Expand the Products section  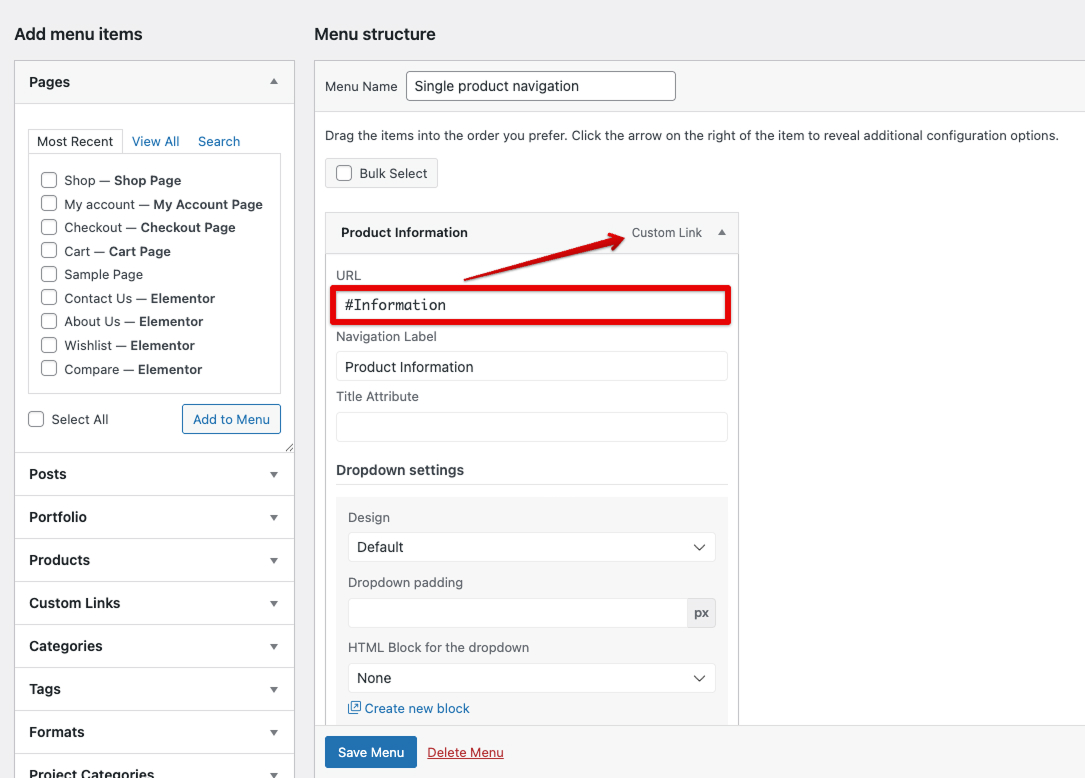tap(274, 561)
